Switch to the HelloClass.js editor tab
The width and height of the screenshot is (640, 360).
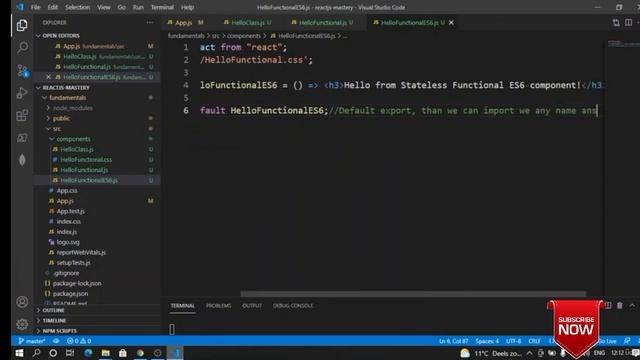(247, 22)
